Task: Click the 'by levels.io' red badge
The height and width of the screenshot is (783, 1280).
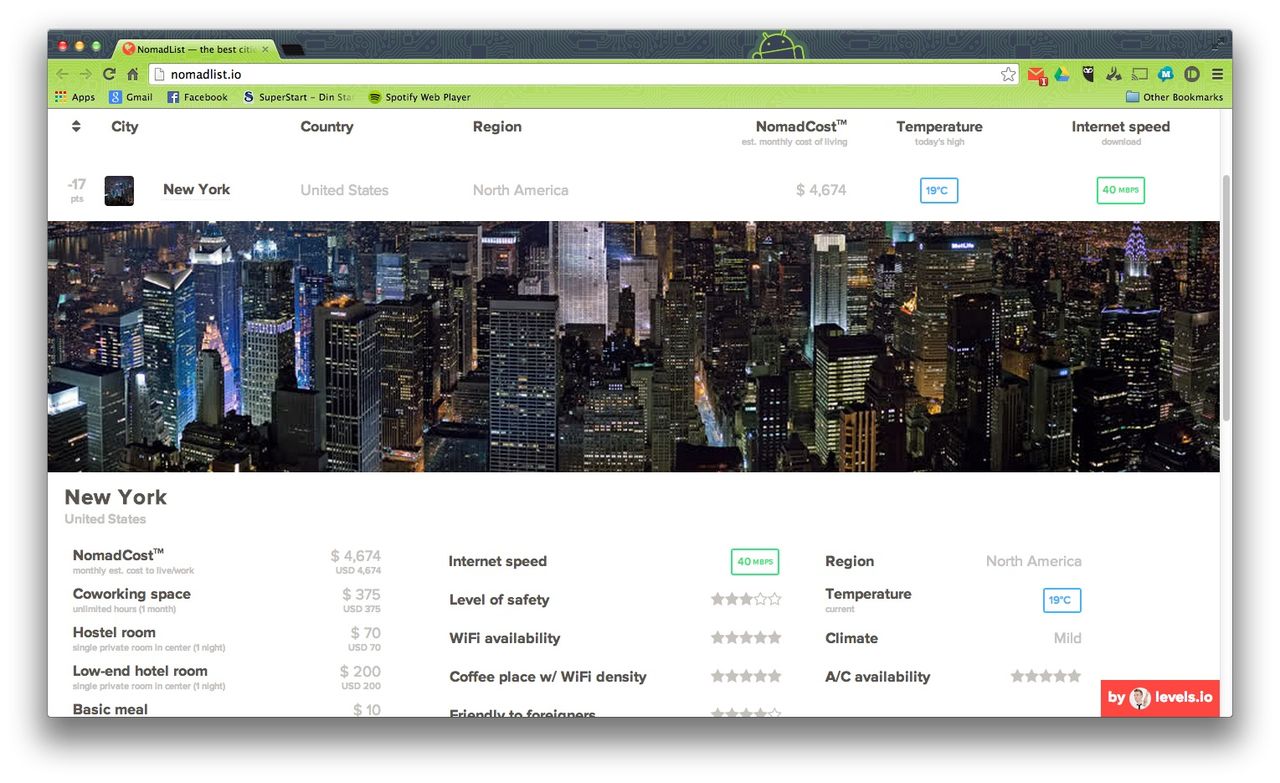Action: pos(1160,698)
